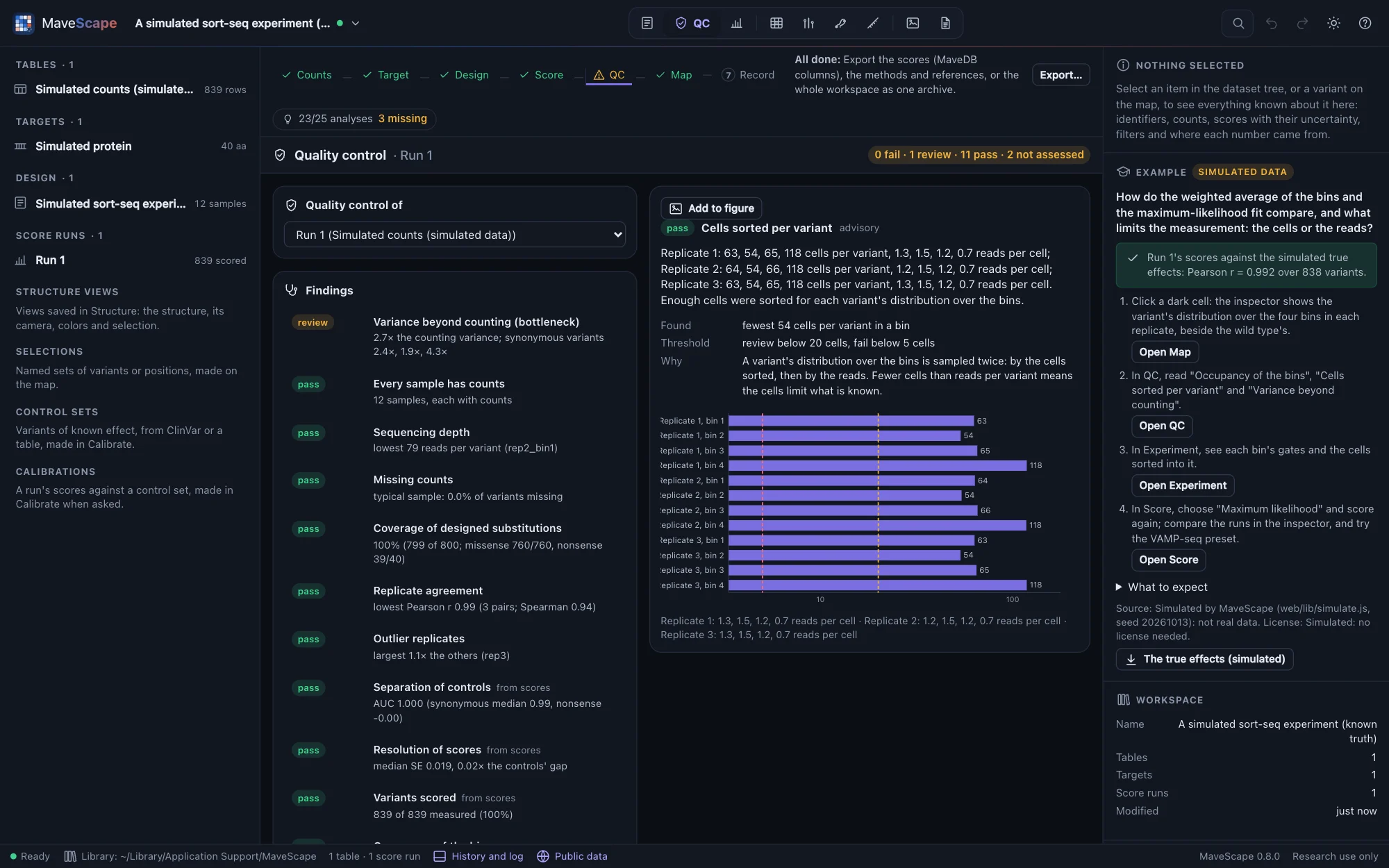The width and height of the screenshot is (1389, 868).
Task: Open help question mark icon
Action: (x=1365, y=23)
